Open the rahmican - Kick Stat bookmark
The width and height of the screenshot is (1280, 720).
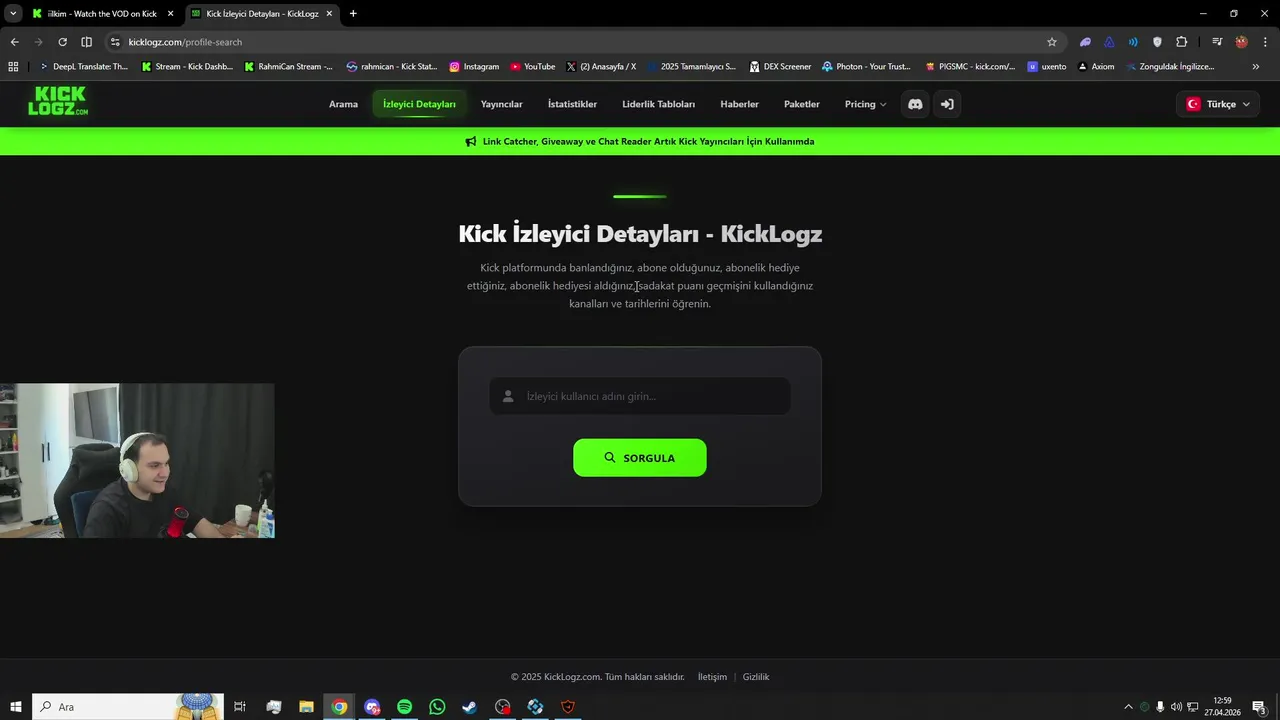392,67
